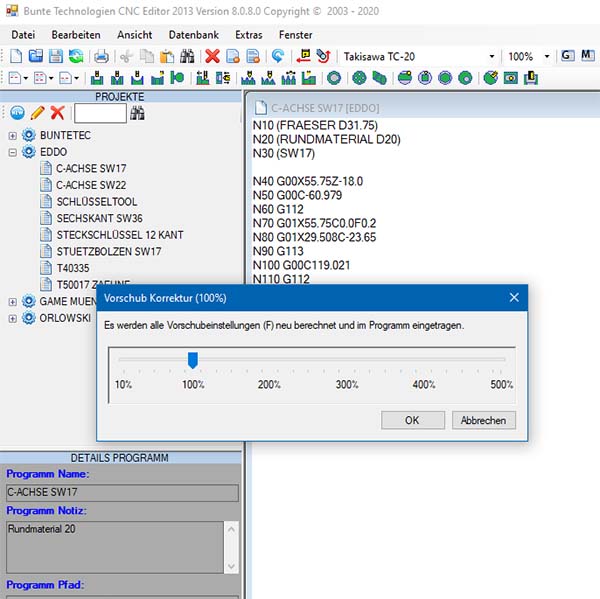Open dropdown arrow of third document-template icon
This screenshot has height=599, width=600.
pos(77,78)
